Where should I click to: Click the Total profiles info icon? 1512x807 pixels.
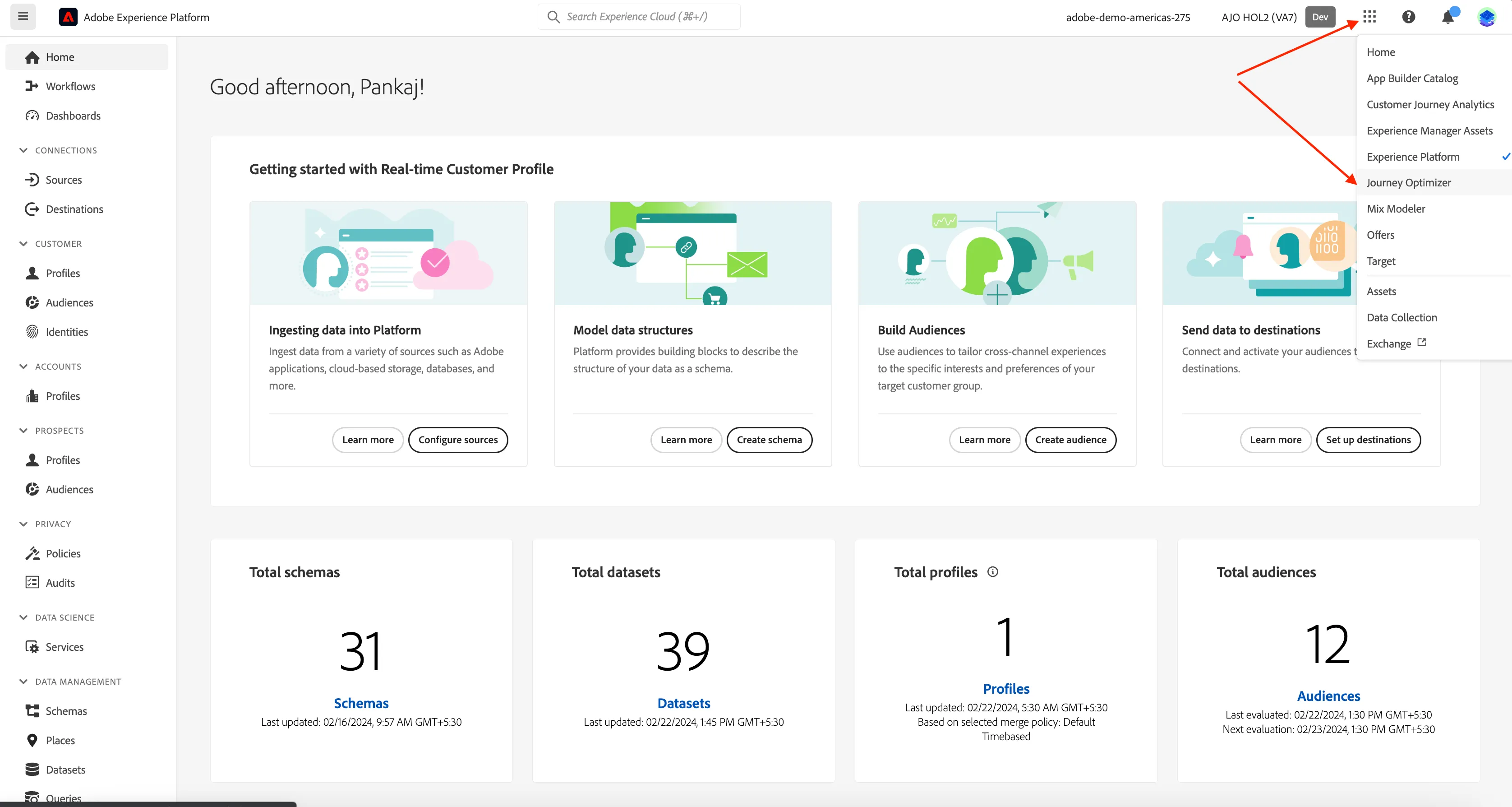pyautogui.click(x=992, y=571)
